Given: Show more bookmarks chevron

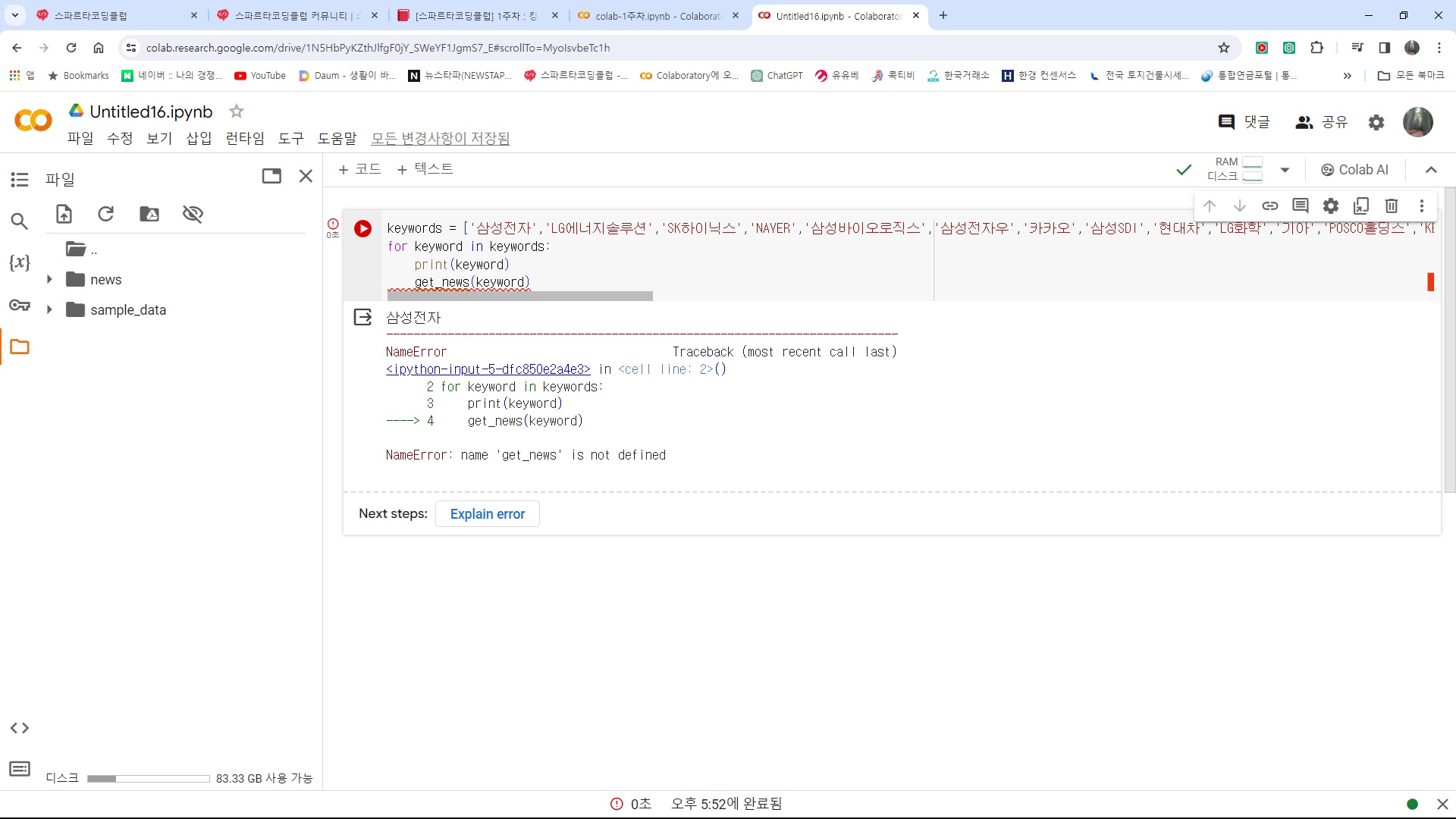Looking at the screenshot, I should [x=1347, y=75].
